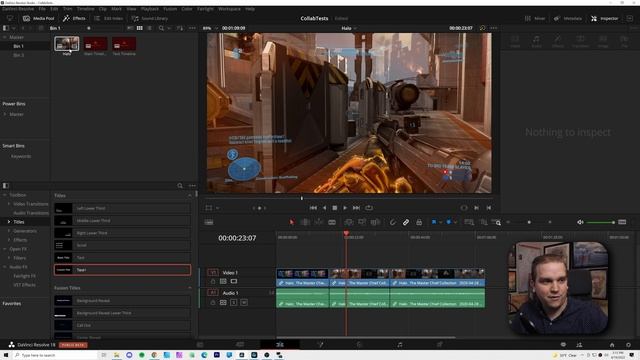Screen dimensions: 640x360
Task: Lock the Video 1 track
Action: click(x=213, y=281)
